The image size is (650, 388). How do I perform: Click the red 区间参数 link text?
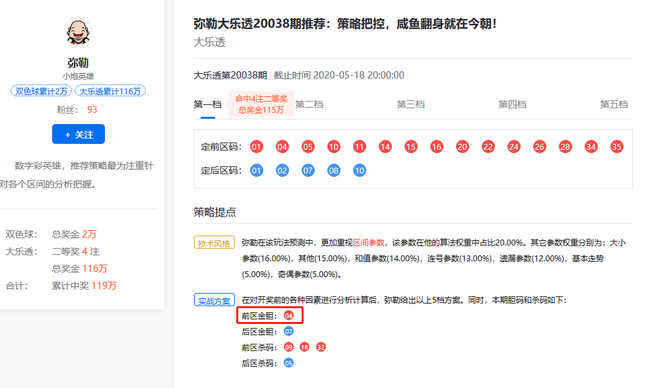tap(369, 242)
